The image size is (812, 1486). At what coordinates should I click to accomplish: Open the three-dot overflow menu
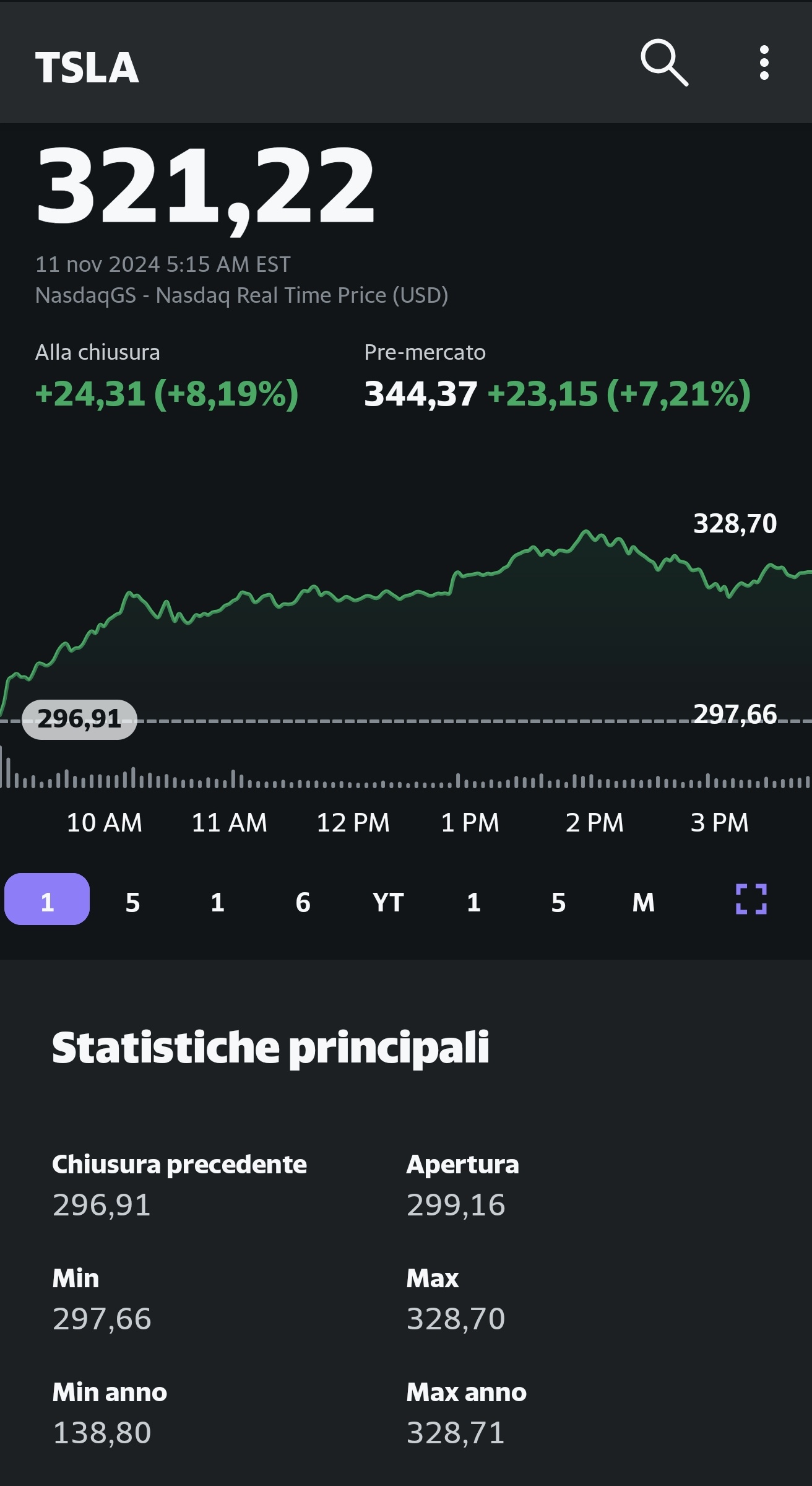764,63
